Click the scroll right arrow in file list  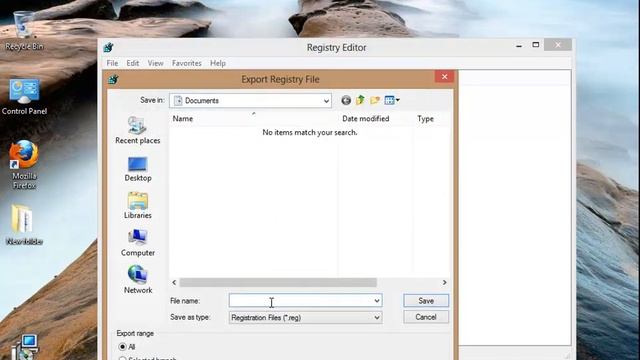[x=444, y=282]
